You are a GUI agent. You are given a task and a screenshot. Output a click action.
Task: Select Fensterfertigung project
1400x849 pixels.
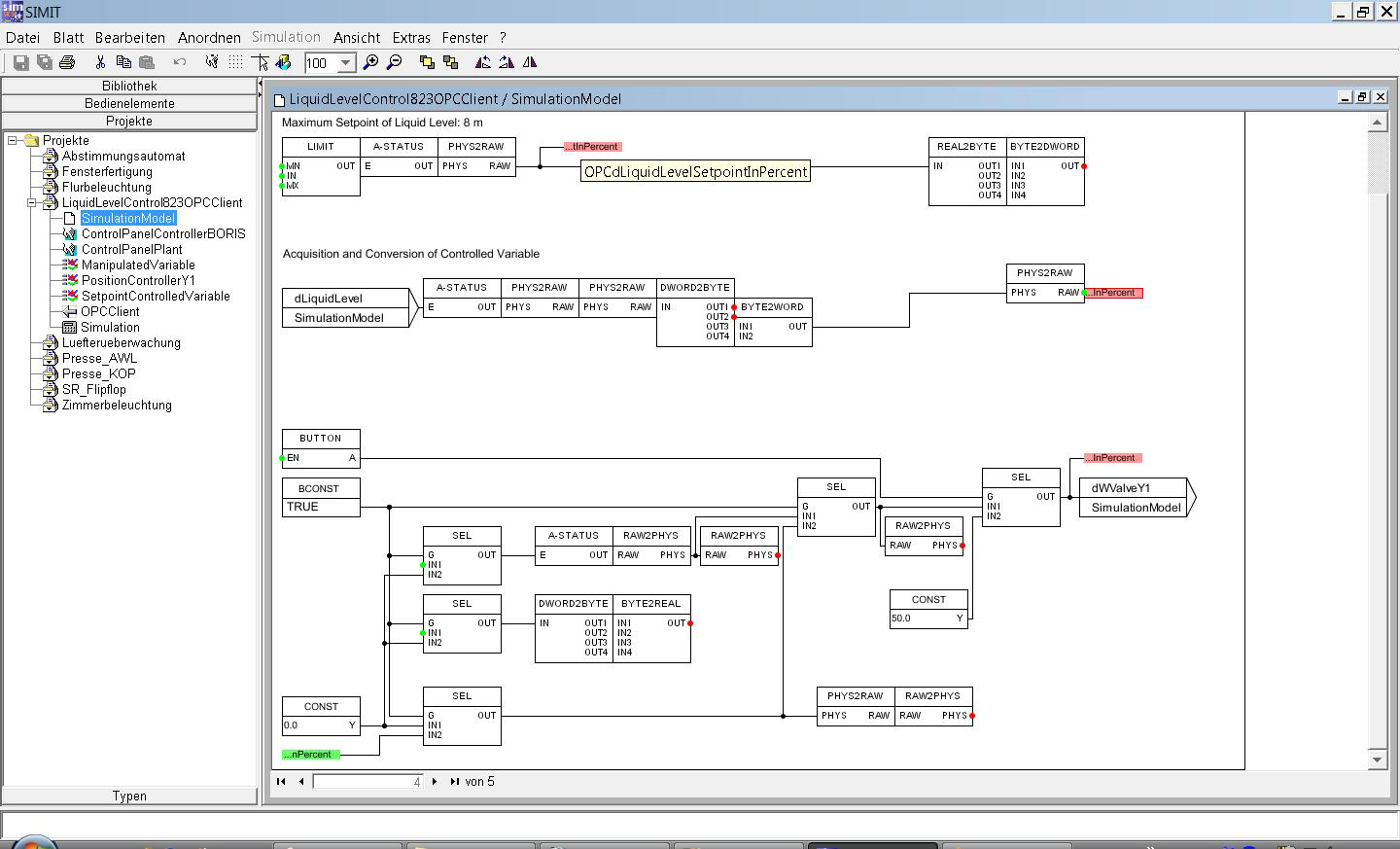107,171
